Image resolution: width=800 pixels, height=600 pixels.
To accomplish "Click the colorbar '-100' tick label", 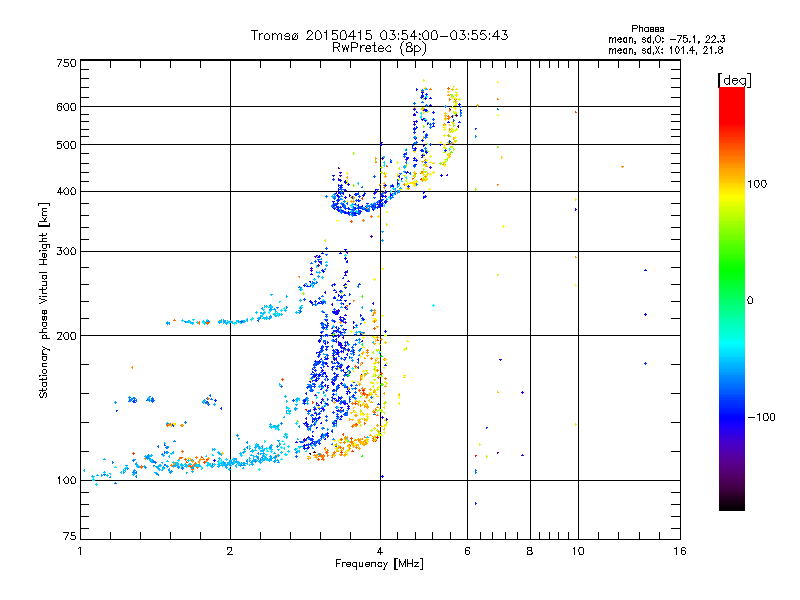I will pyautogui.click(x=762, y=417).
